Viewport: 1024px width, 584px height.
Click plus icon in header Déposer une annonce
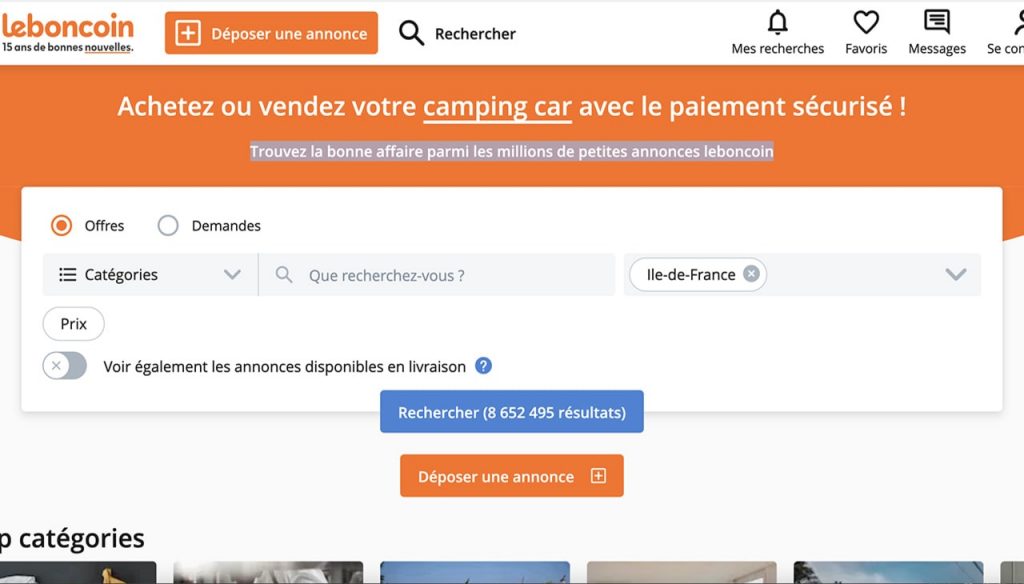point(188,33)
